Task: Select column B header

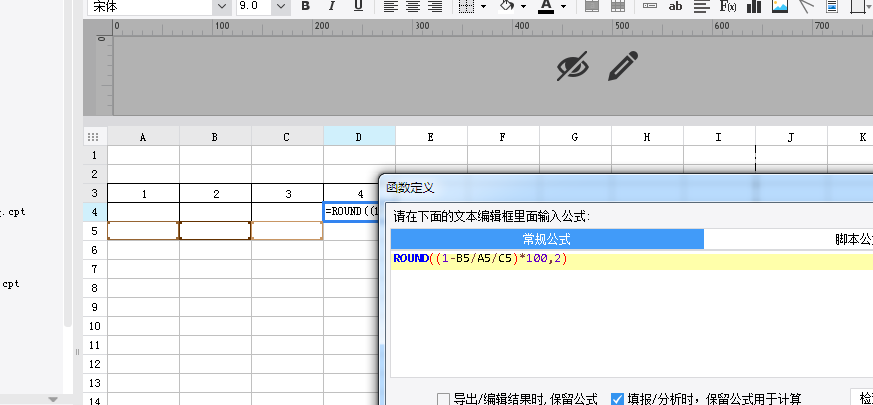Action: click(215, 136)
